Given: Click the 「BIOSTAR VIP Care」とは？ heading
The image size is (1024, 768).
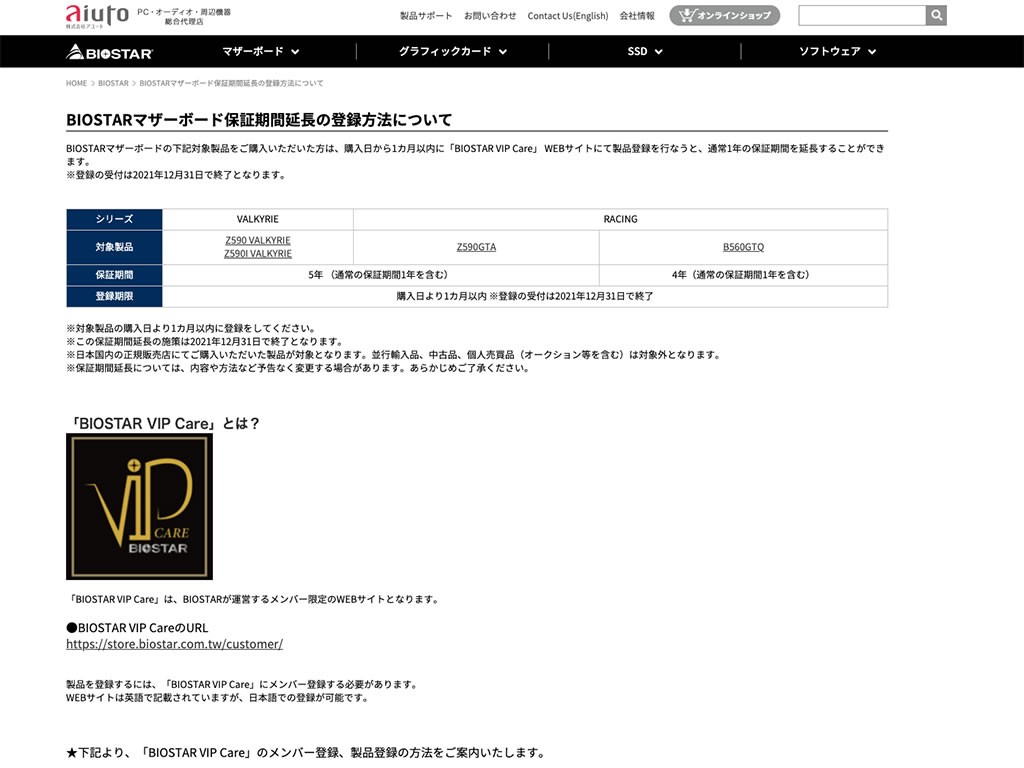Looking at the screenshot, I should [x=163, y=424].
